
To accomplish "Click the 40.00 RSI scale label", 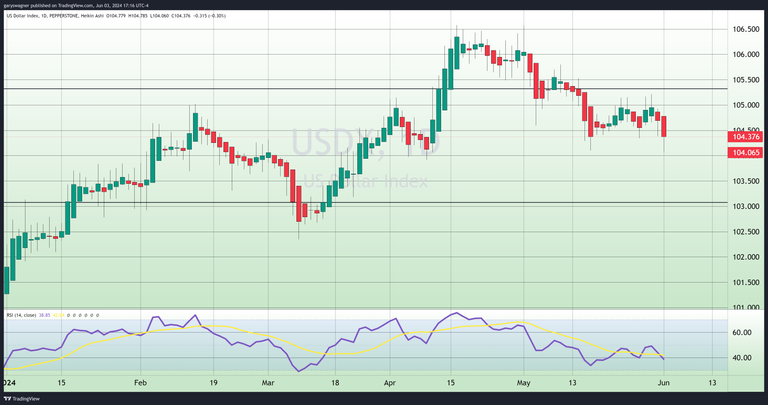I will (742, 358).
